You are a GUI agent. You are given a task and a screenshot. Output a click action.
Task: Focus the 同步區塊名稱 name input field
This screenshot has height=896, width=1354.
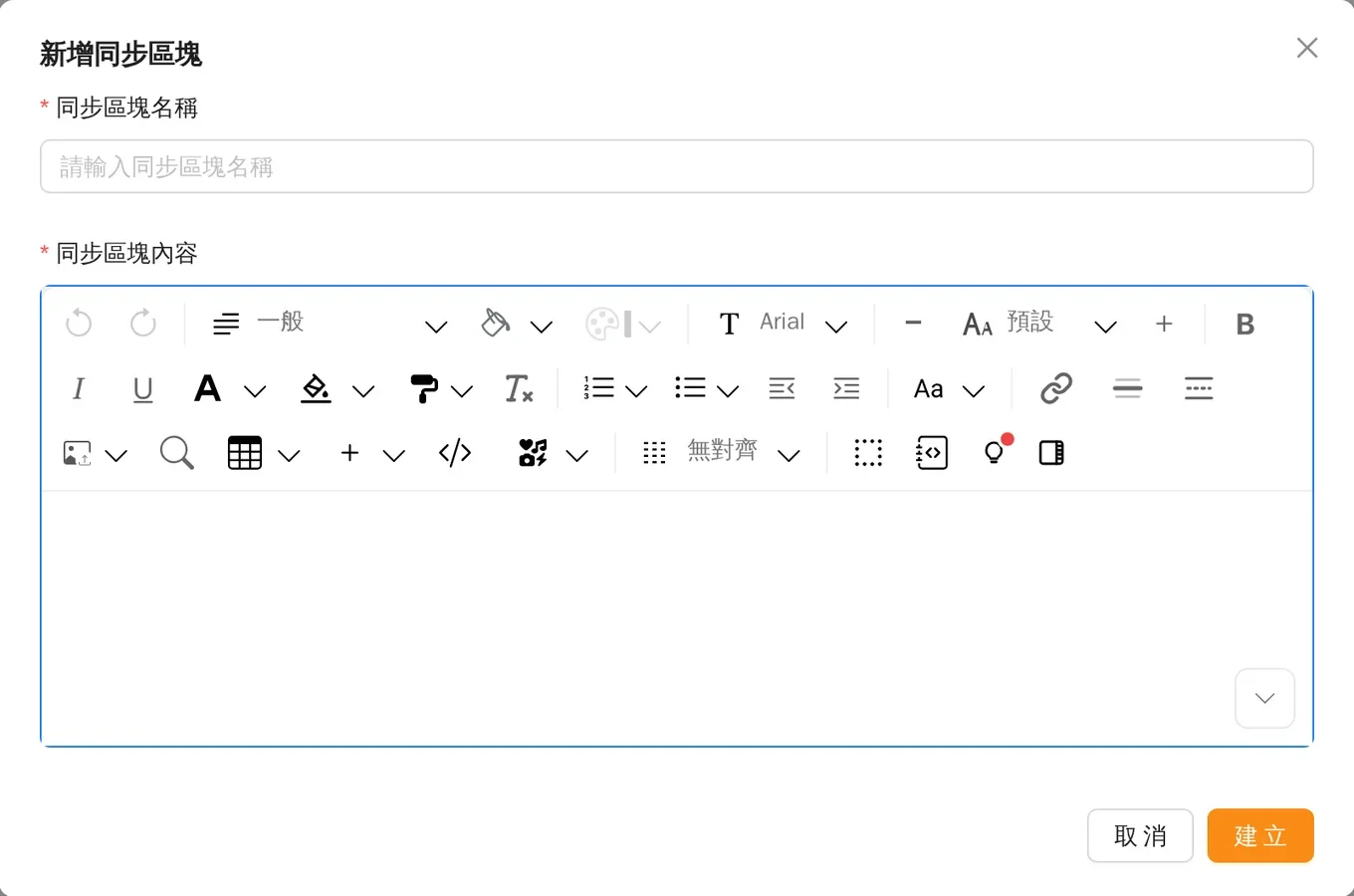677,166
